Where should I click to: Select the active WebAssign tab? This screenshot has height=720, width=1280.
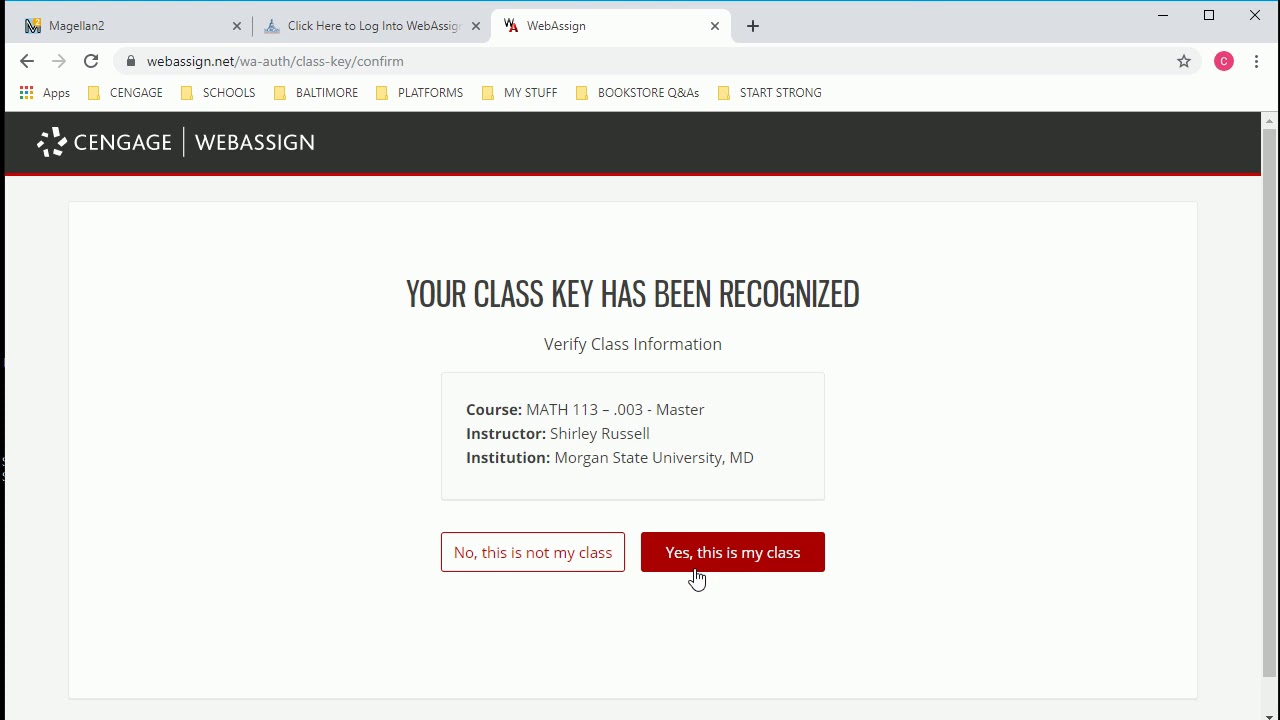pos(610,26)
